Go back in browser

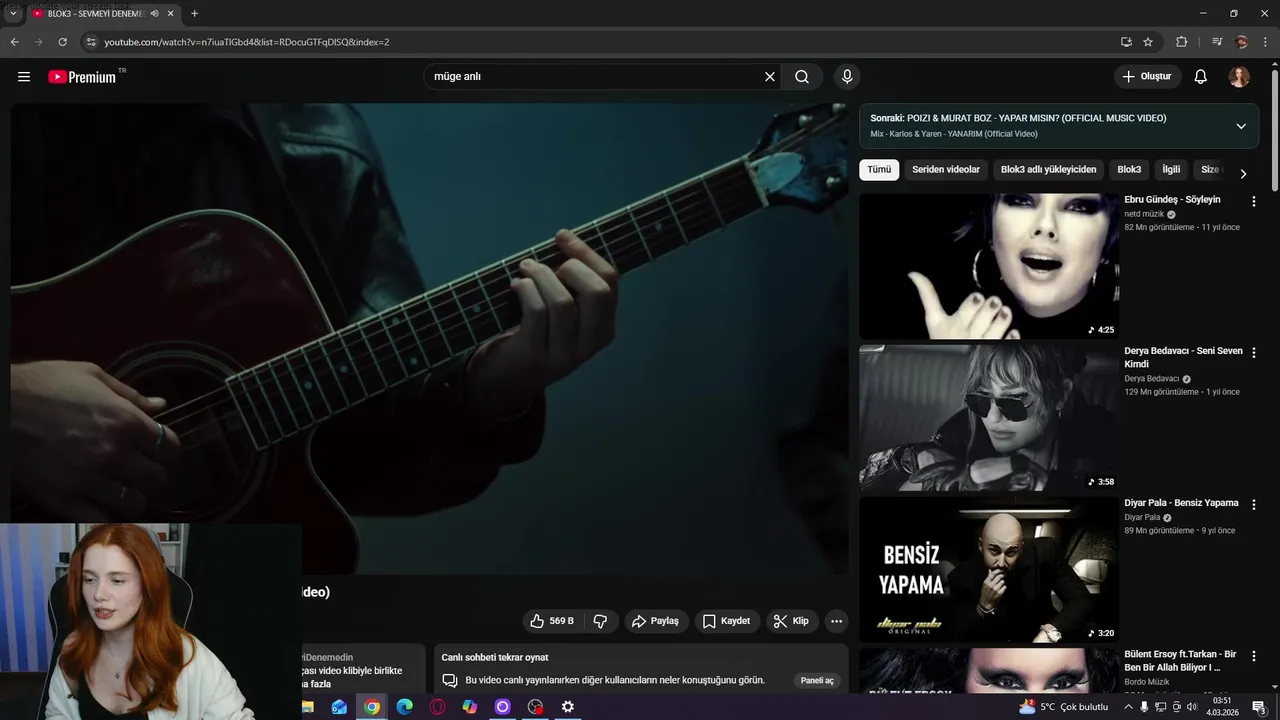14,42
